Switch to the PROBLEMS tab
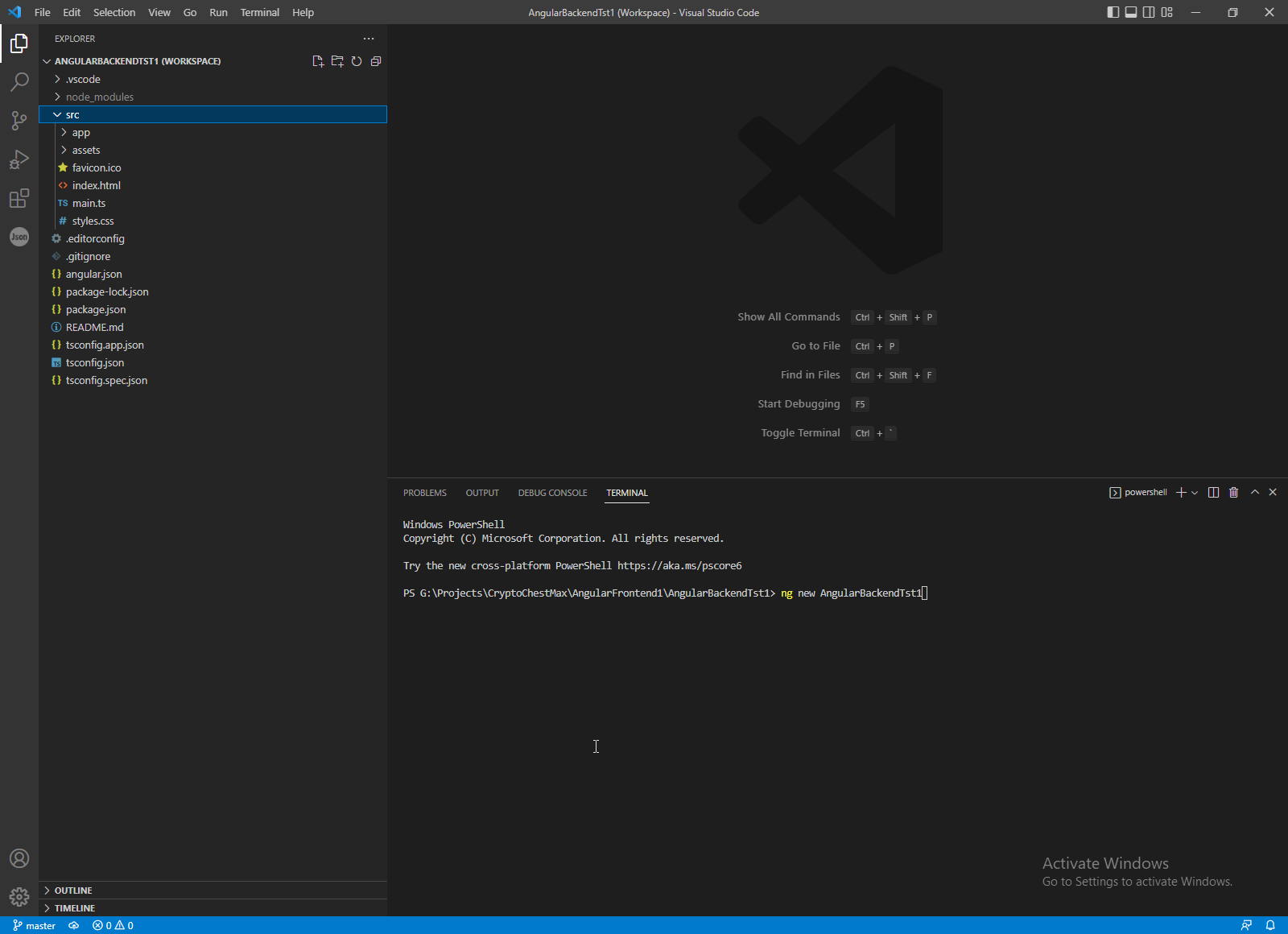Viewport: 1288px width, 934px height. click(425, 493)
